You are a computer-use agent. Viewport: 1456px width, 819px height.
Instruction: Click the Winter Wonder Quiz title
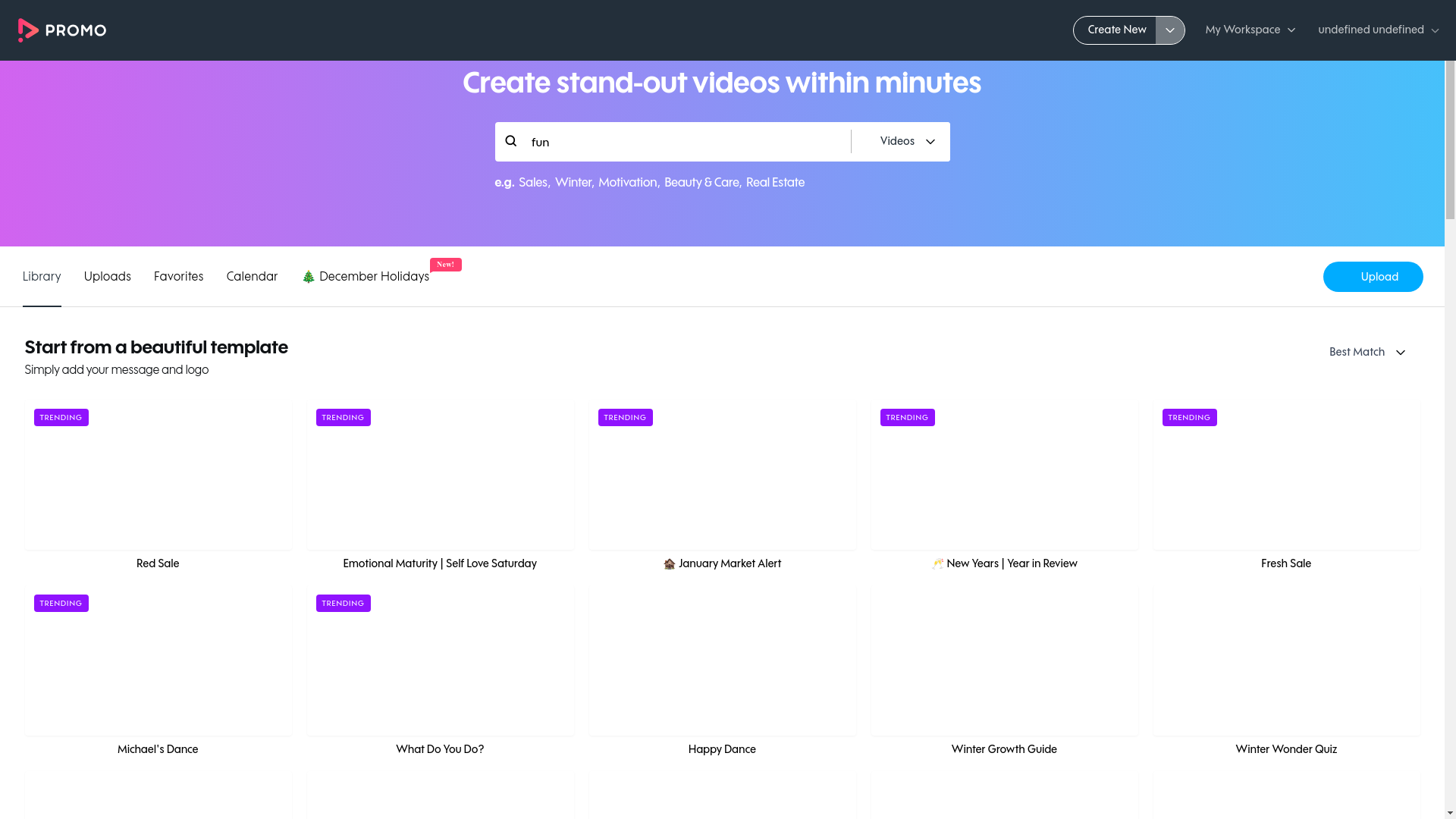coord(1286,749)
